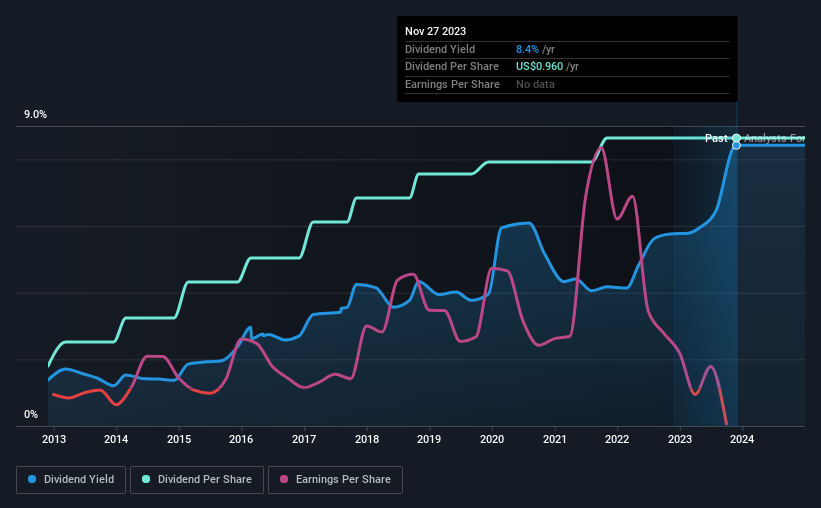Viewport: 821px width, 508px height.
Task: Click the blue Dividend Yield marker dot
Action: pos(736,146)
